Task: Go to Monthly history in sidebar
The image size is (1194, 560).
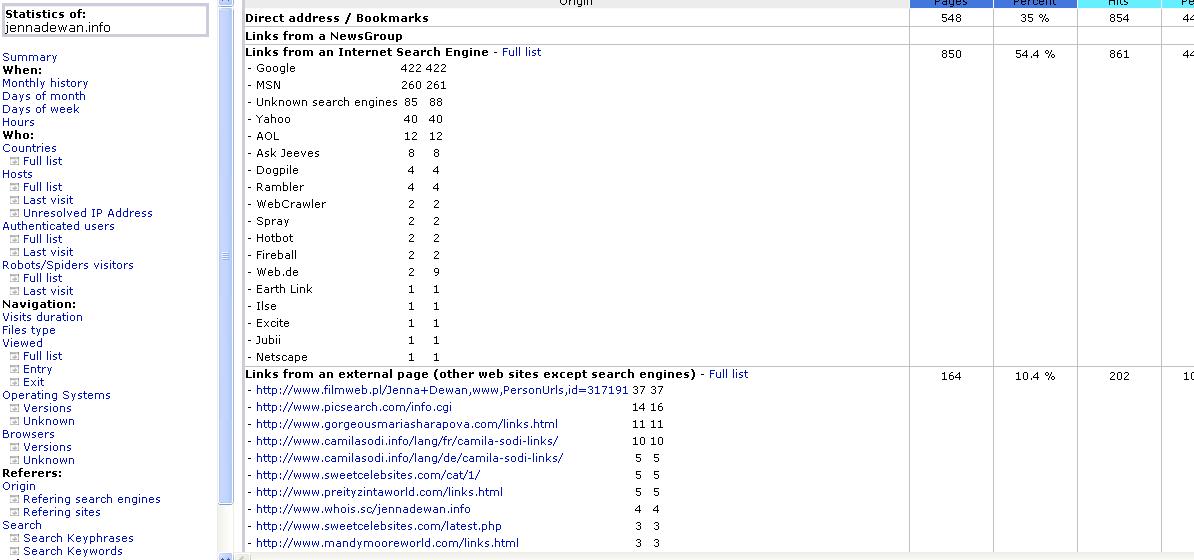Action: (45, 83)
